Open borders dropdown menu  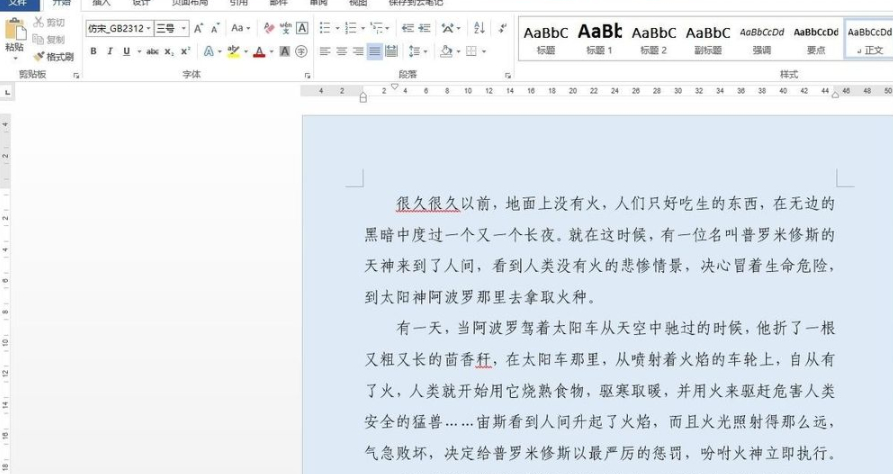click(483, 52)
